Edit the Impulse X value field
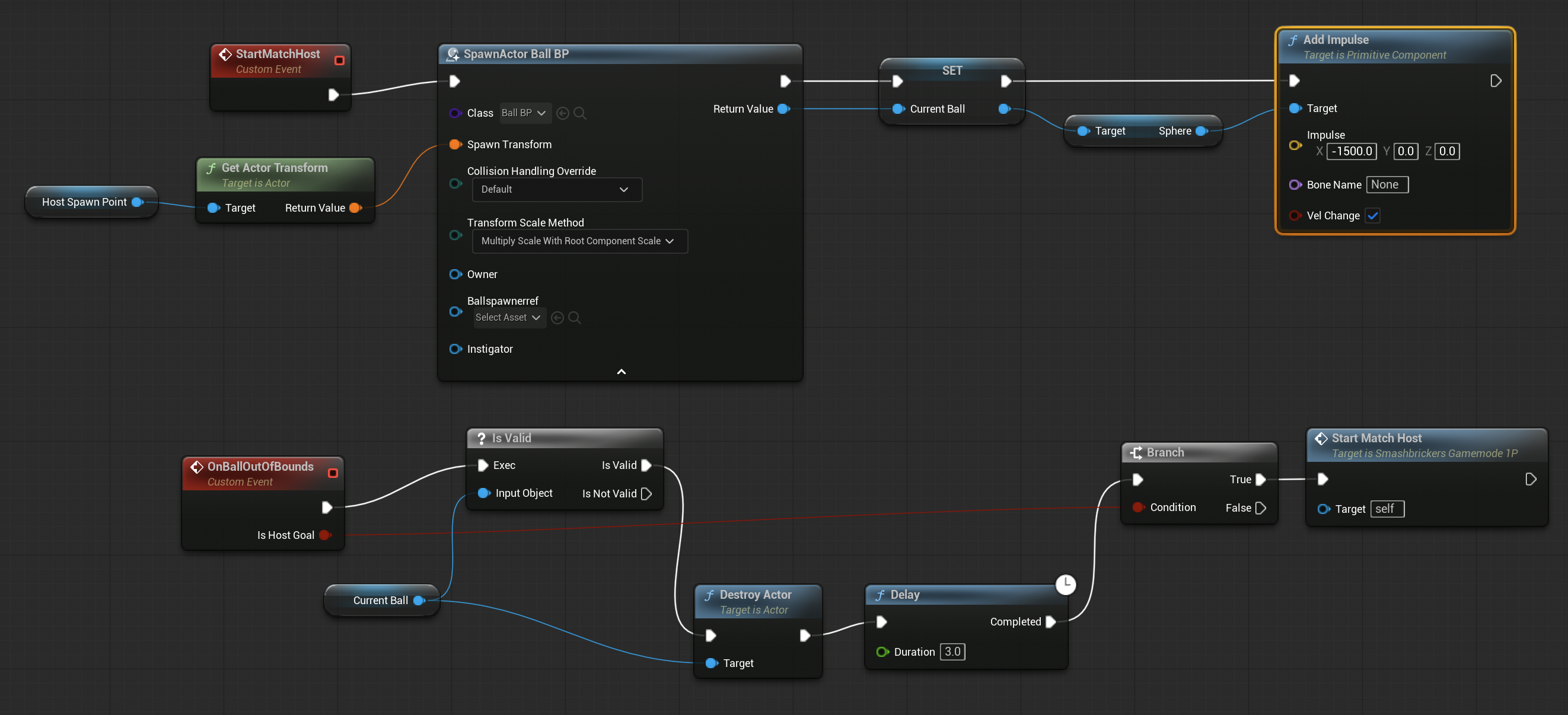The width and height of the screenshot is (1568, 715). [x=1352, y=152]
